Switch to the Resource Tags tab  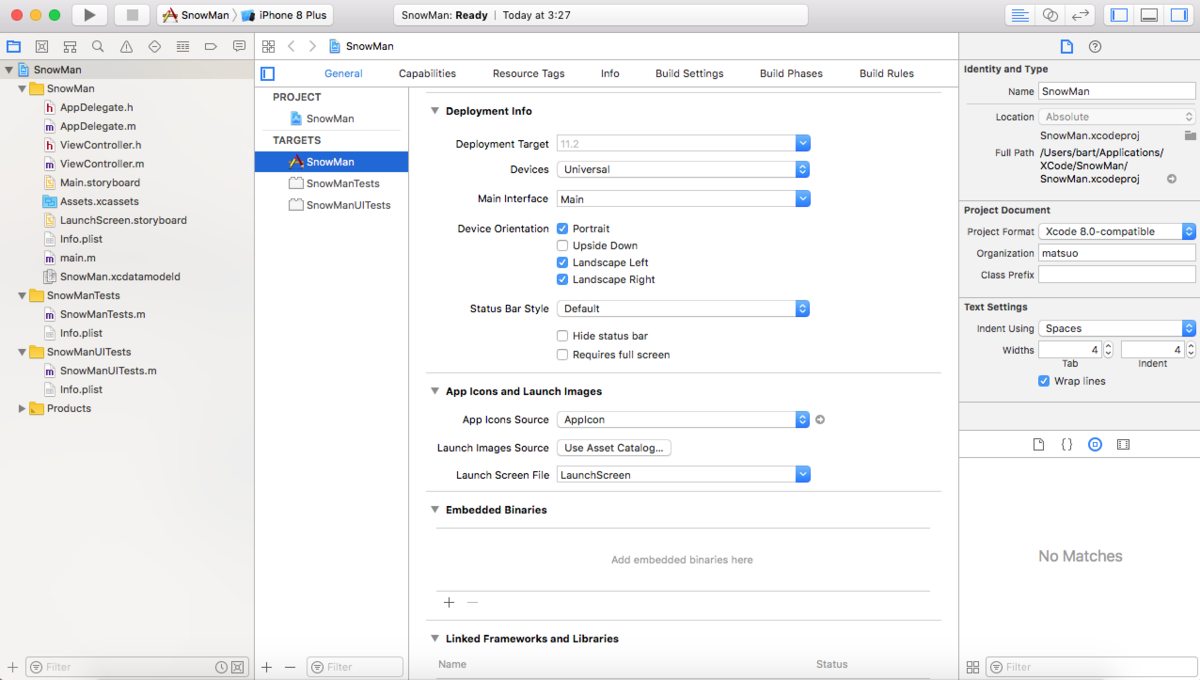click(x=528, y=73)
